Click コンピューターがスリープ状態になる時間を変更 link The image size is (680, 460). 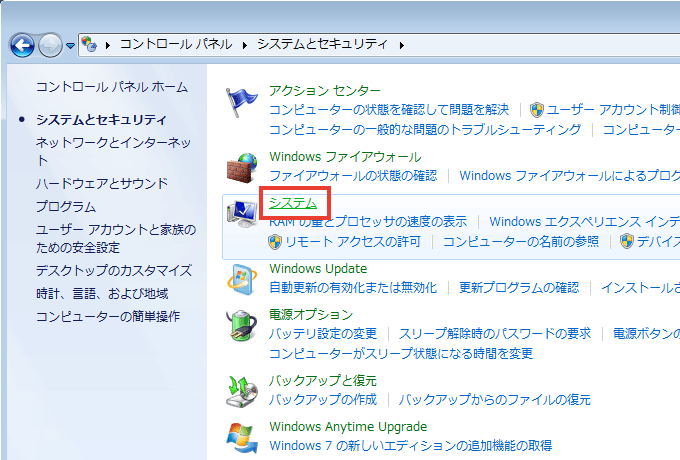pos(401,353)
